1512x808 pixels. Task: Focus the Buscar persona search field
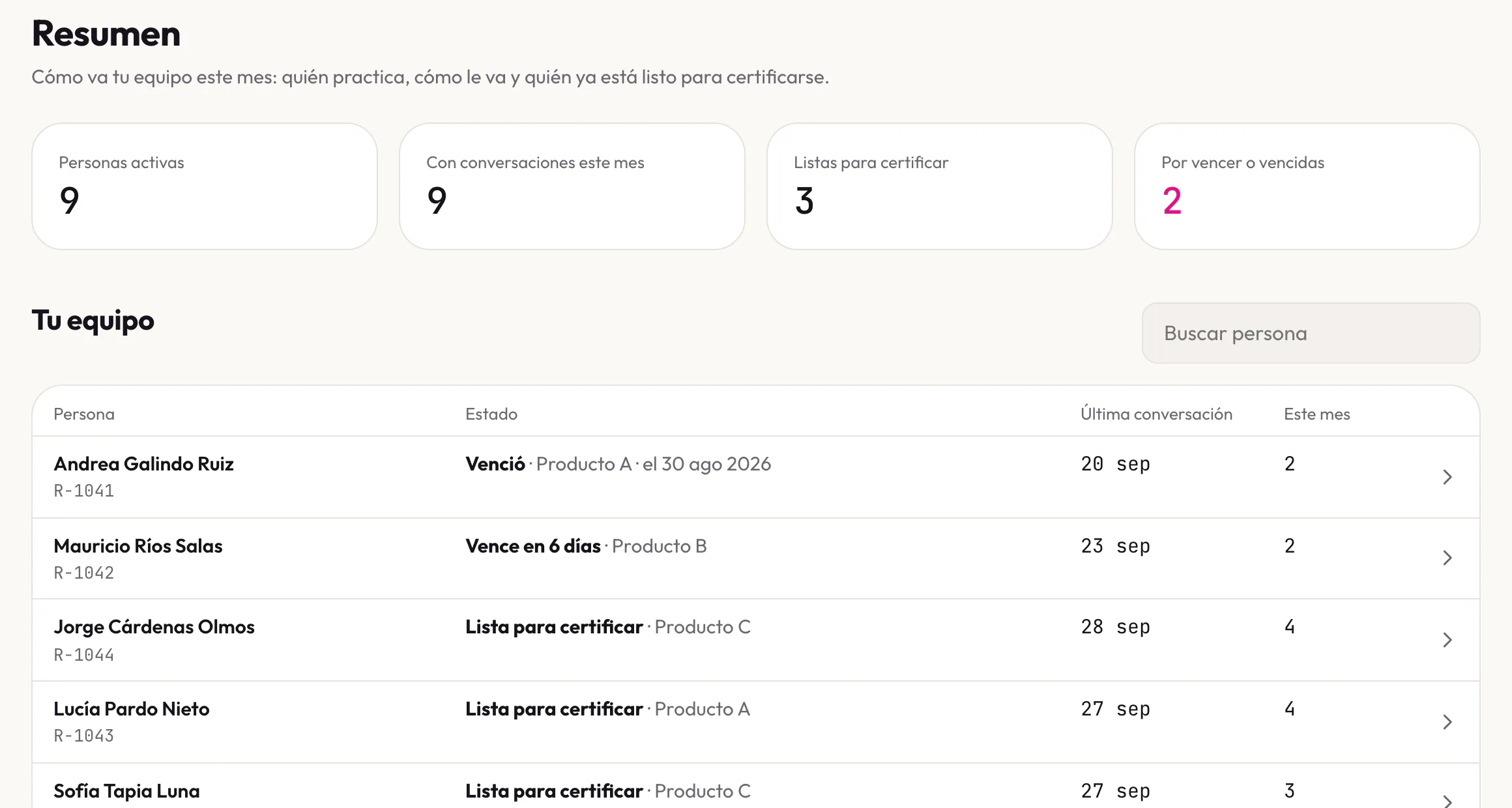(1311, 333)
